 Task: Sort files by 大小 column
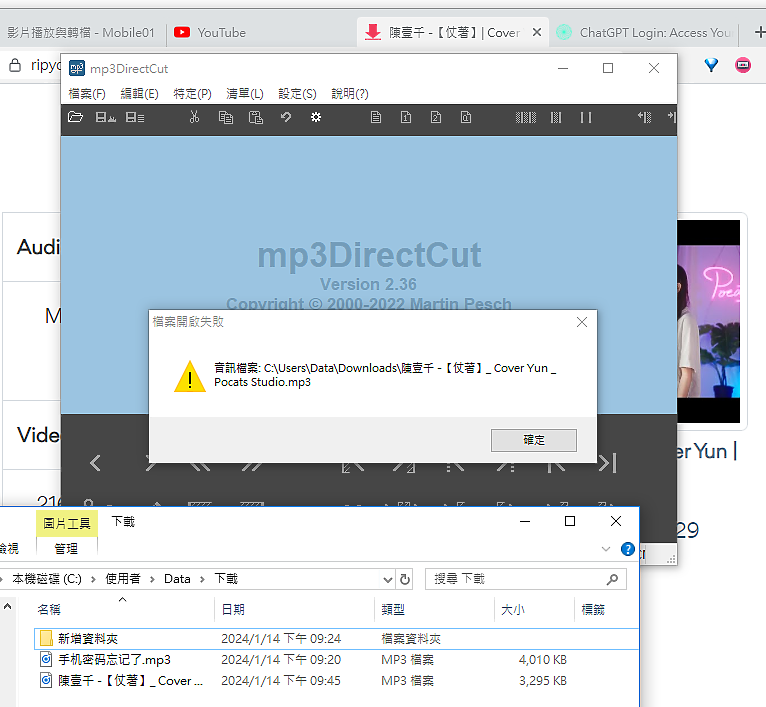pos(513,610)
